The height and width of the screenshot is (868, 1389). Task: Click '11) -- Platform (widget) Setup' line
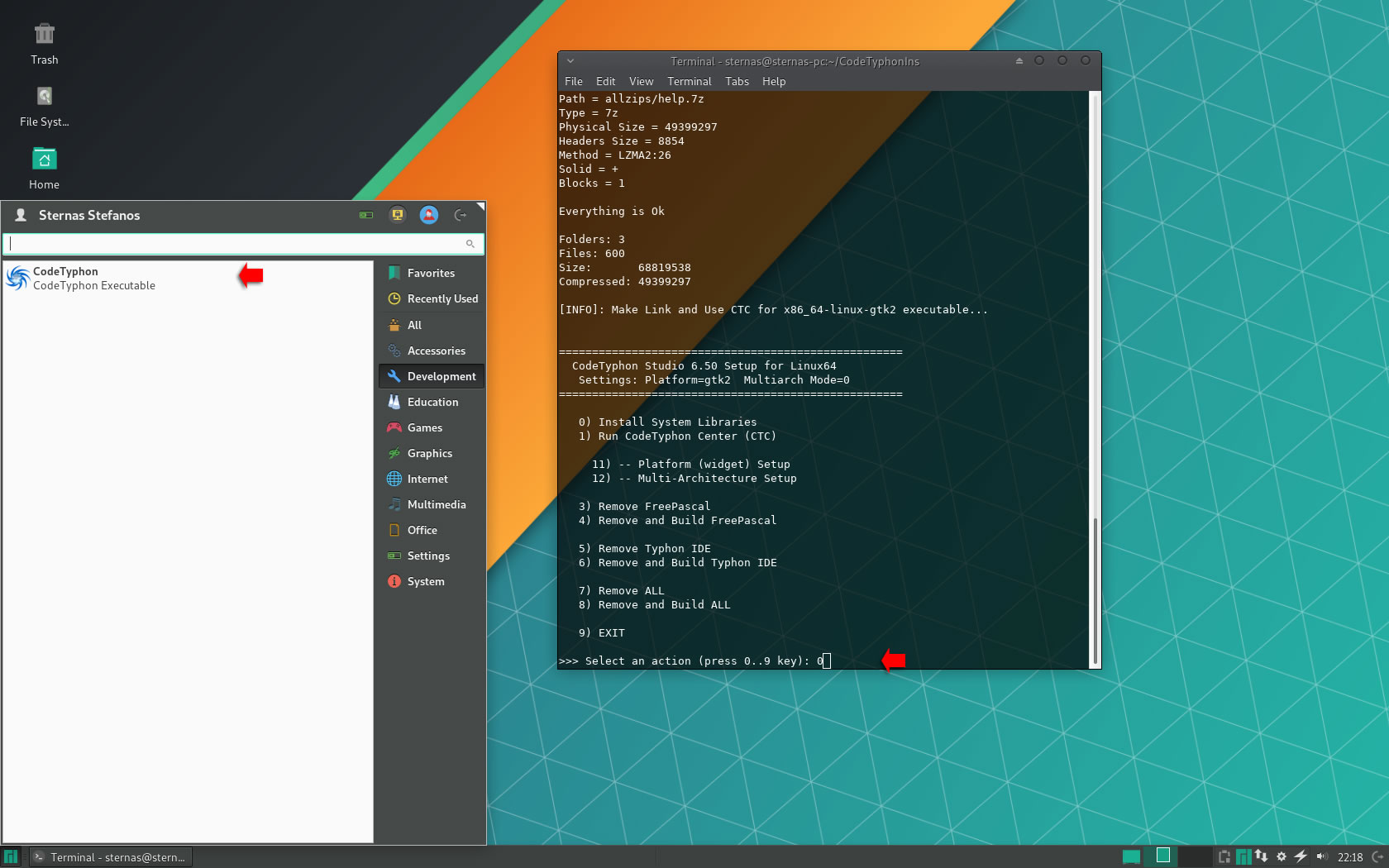point(690,464)
